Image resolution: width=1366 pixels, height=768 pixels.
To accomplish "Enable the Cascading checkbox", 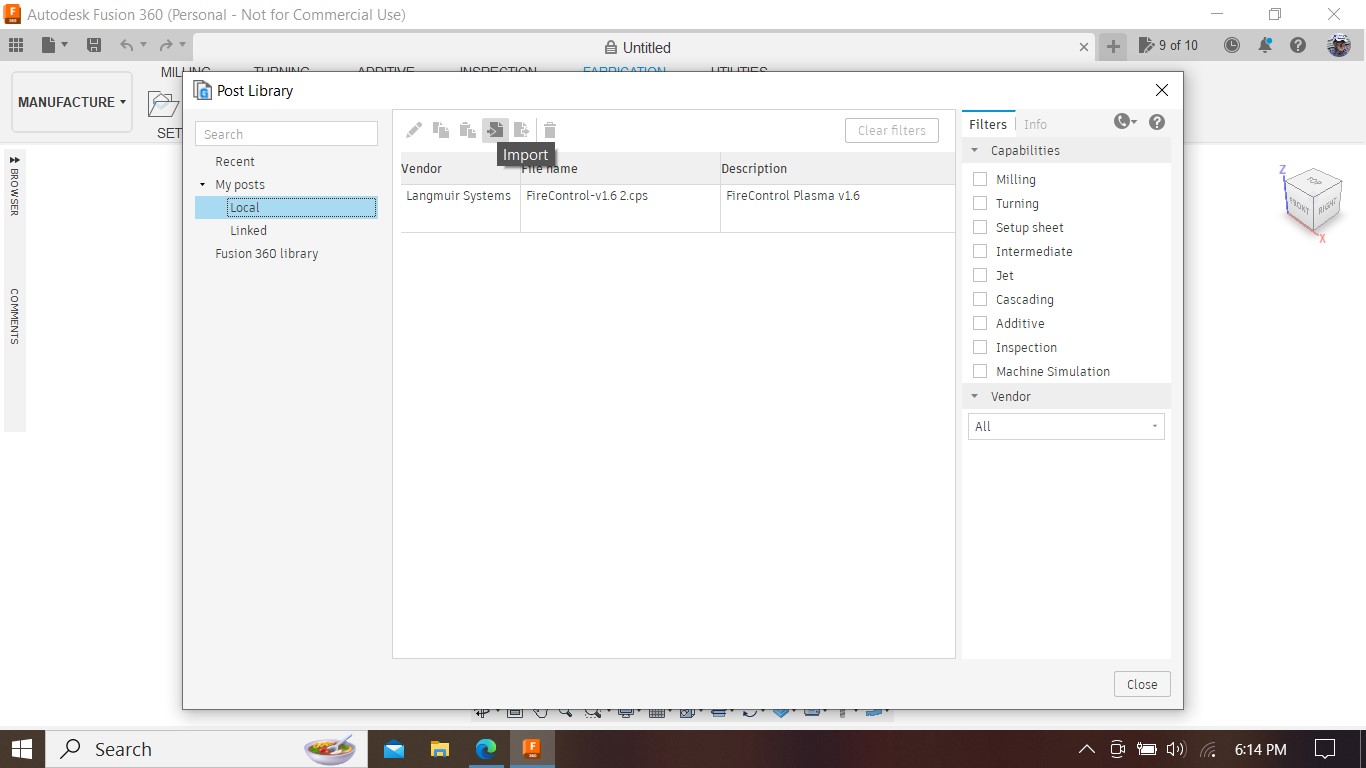I will point(980,299).
